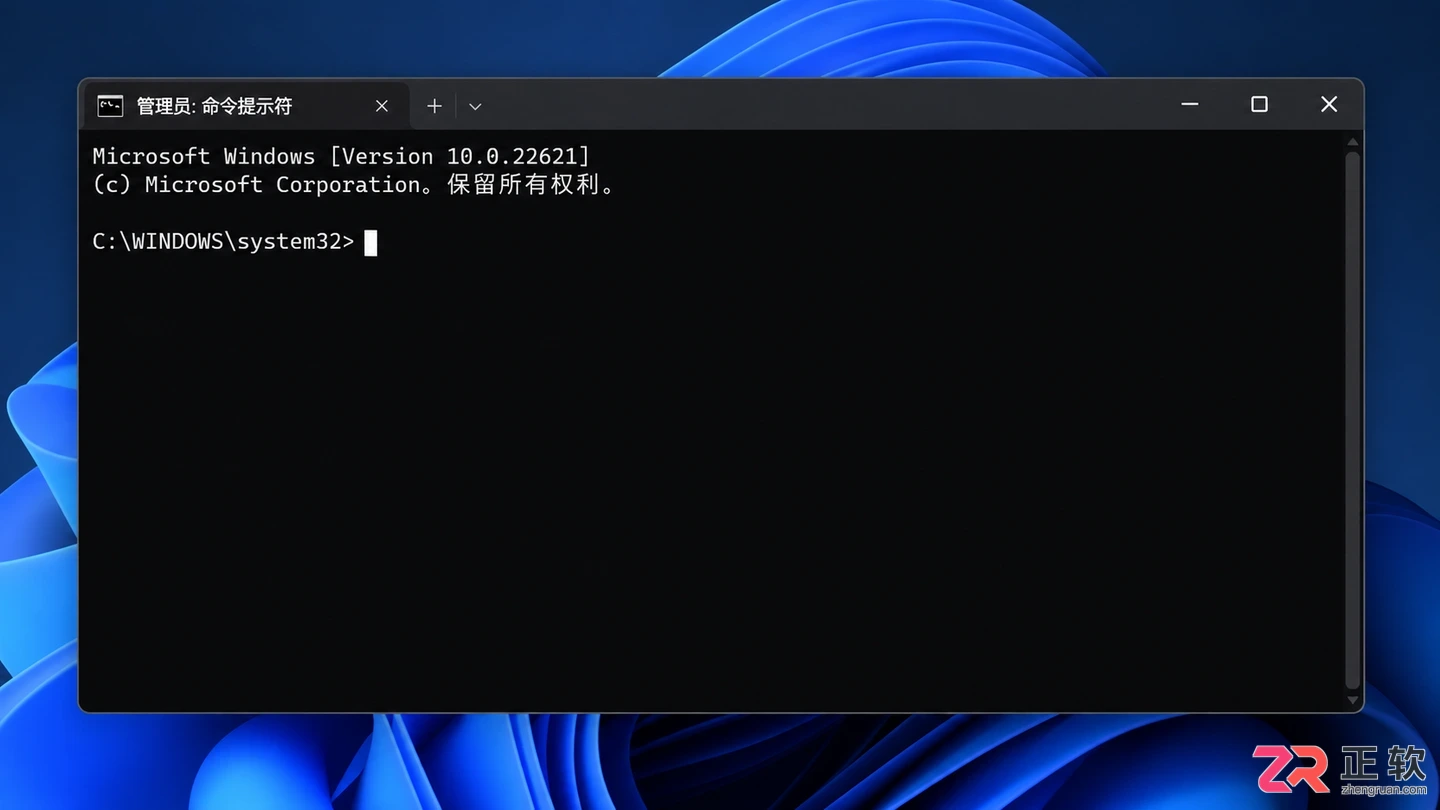
Task: Click the scrollbar down arrow
Action: 1352,700
